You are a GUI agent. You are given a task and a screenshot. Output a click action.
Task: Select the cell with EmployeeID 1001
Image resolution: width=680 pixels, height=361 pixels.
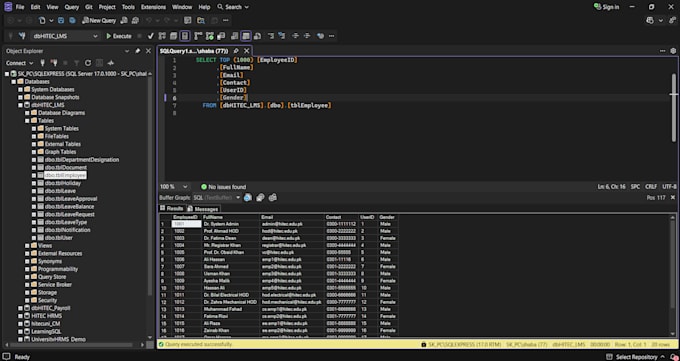(x=186, y=224)
